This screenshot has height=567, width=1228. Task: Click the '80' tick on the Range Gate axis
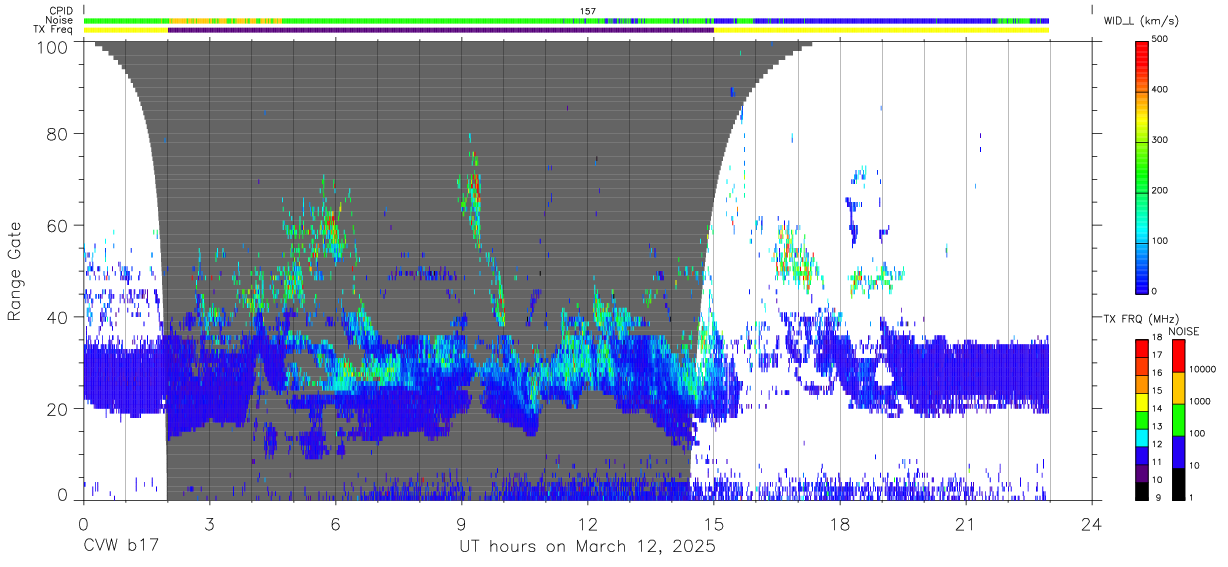tap(57, 133)
